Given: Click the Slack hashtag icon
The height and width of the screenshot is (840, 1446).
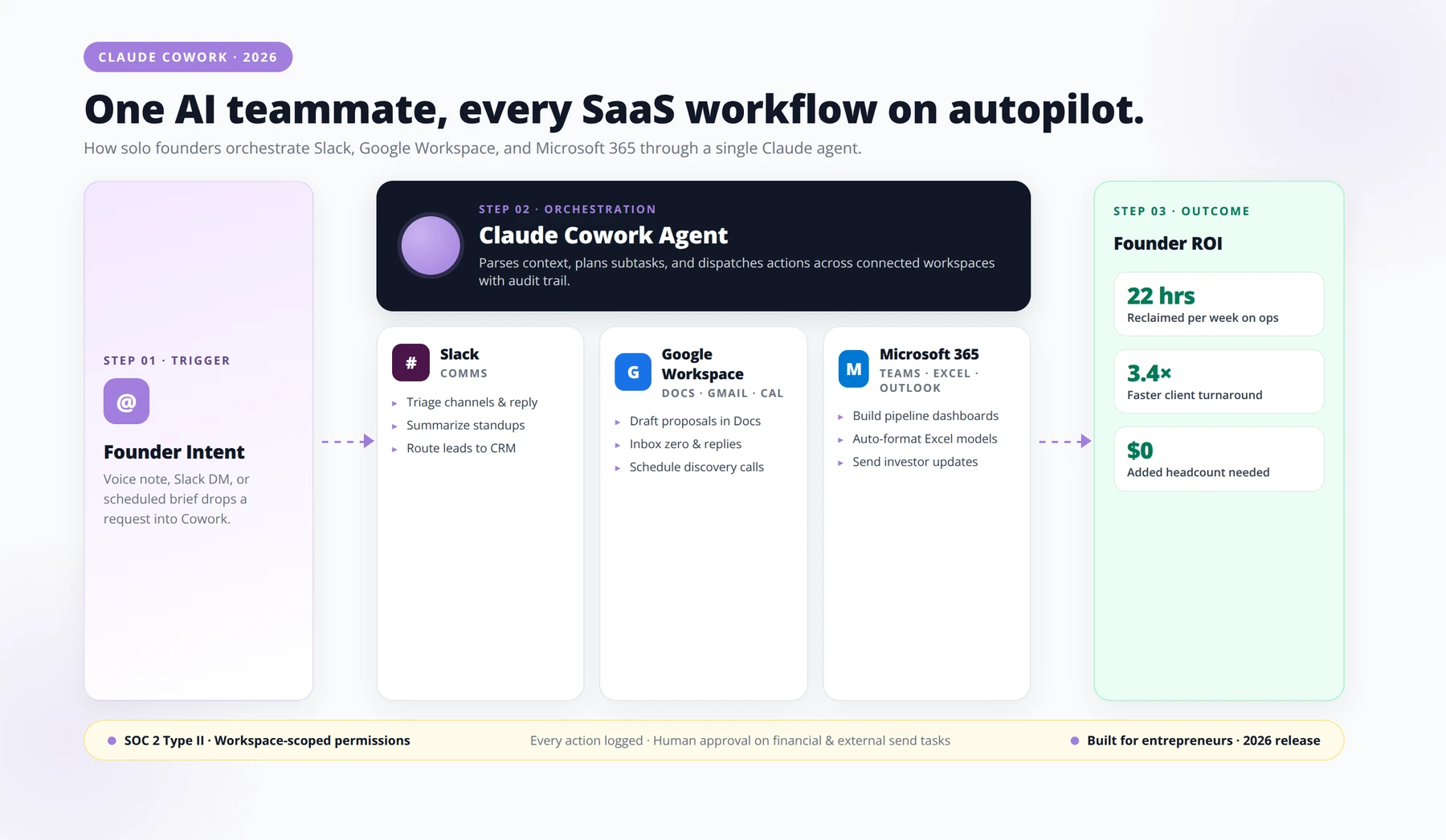Looking at the screenshot, I should [411, 363].
